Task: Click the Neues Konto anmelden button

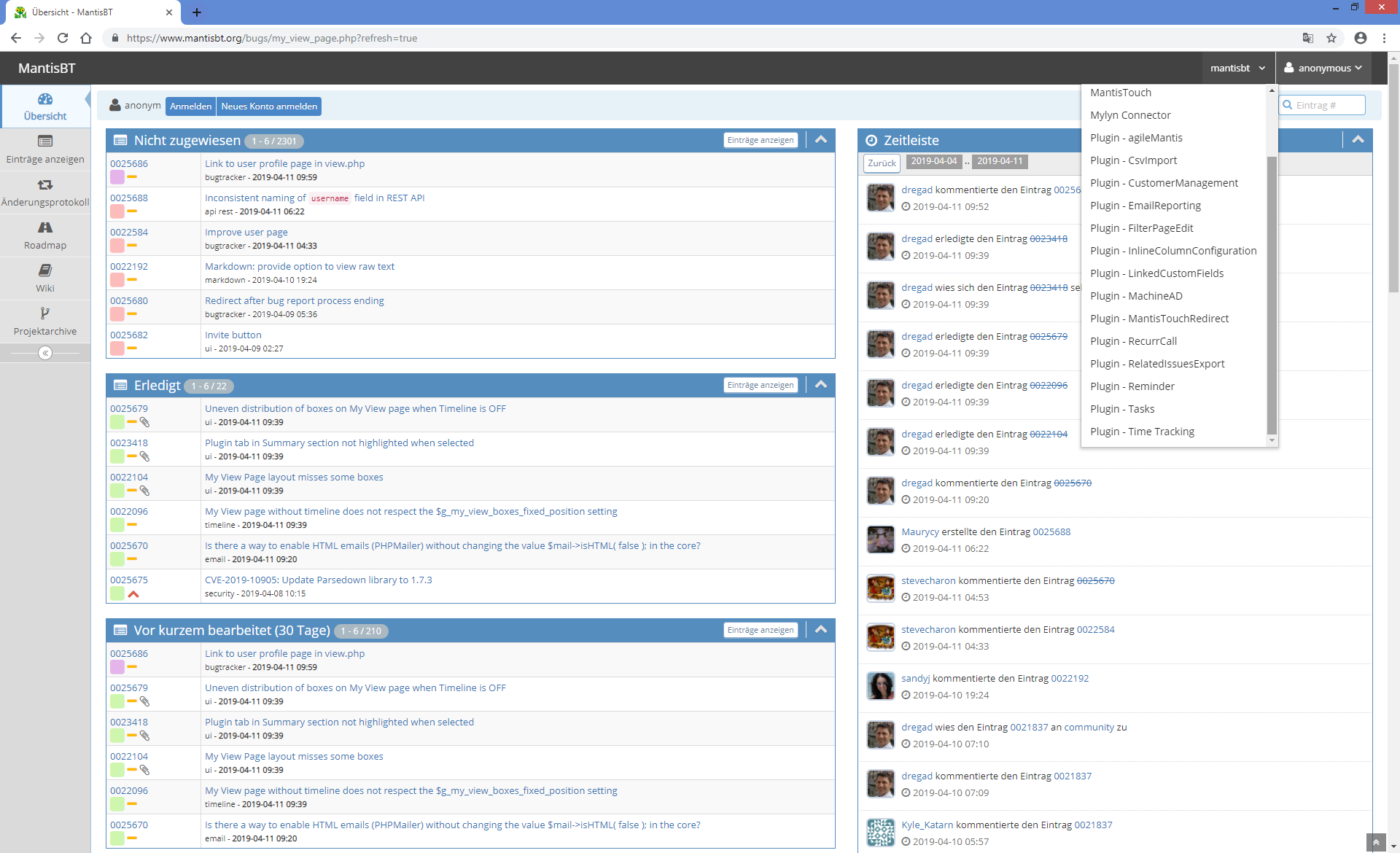Action: click(x=269, y=106)
